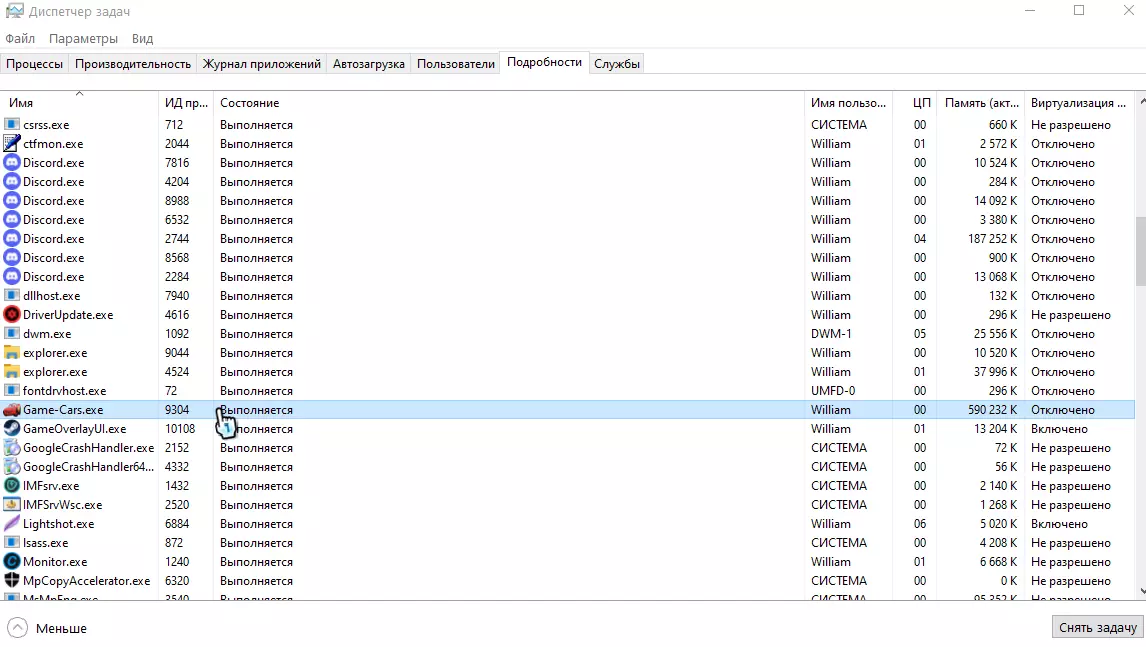Click the DWM-1 user name cell
The width and height of the screenshot is (1146, 647).
pos(831,334)
